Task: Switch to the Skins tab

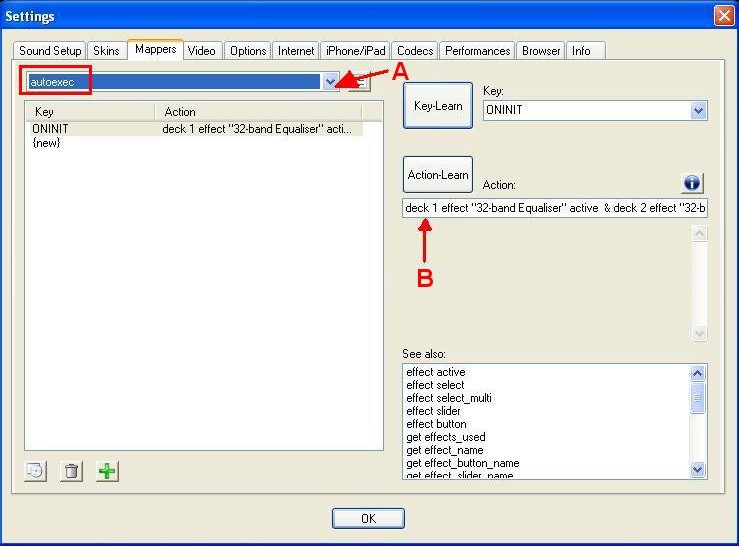Action: pos(106,50)
